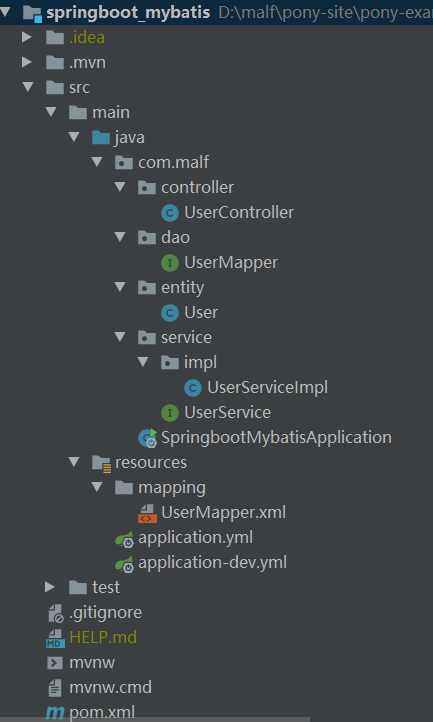Image resolution: width=433 pixels, height=722 pixels.
Task: Expand the .mvn folder arrow
Action: coord(27,62)
